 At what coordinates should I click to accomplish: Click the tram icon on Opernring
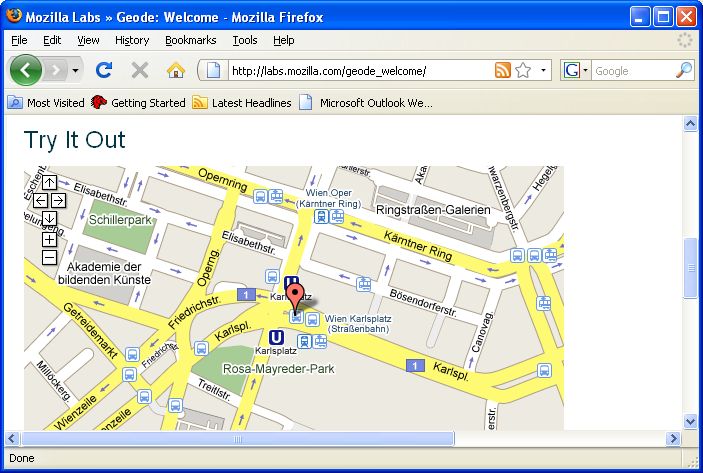pyautogui.click(x=276, y=196)
